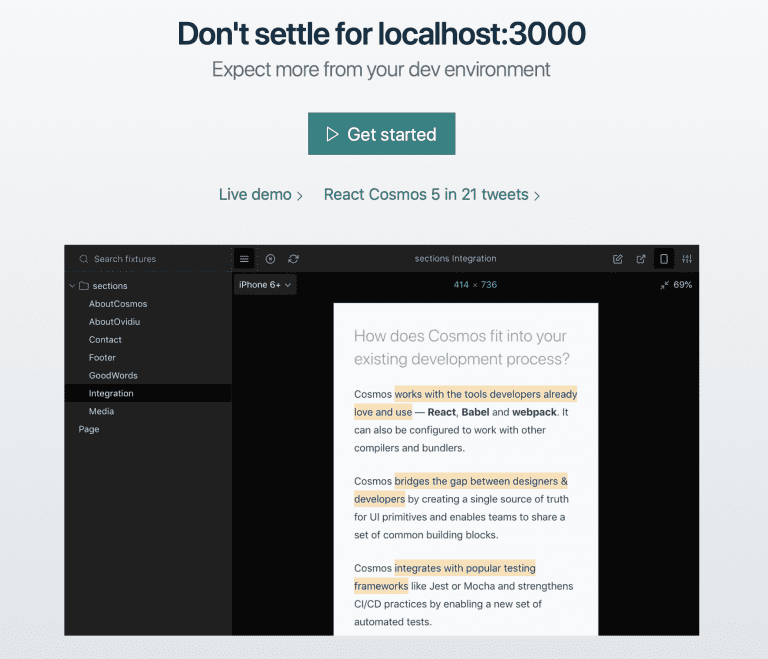Click highlighted 'works with the tools developers already' text

pos(486,394)
